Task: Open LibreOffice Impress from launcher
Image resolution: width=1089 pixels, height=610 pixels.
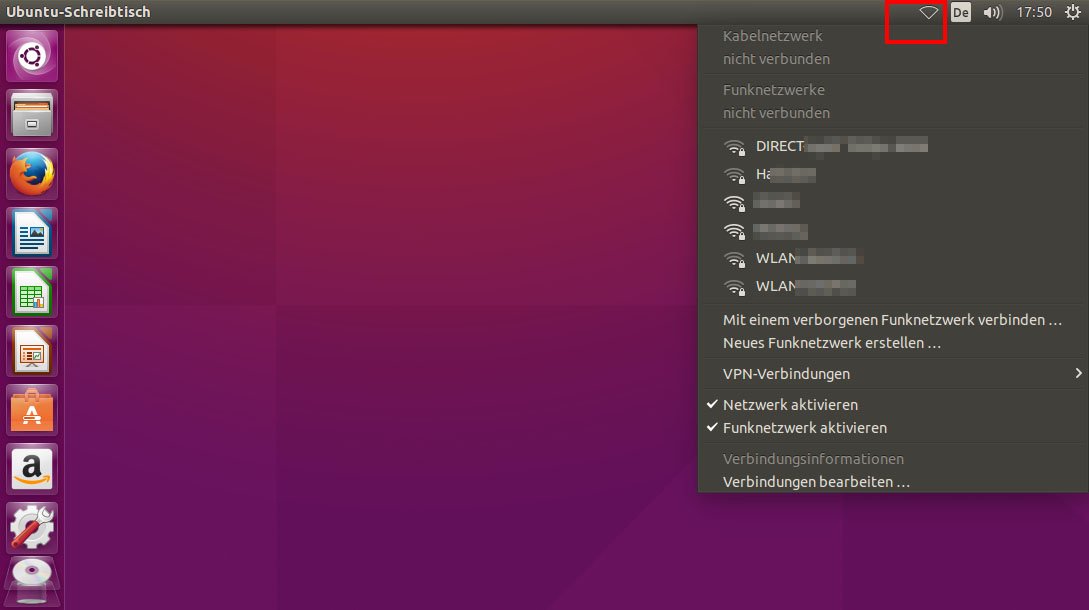Action: tap(32, 351)
